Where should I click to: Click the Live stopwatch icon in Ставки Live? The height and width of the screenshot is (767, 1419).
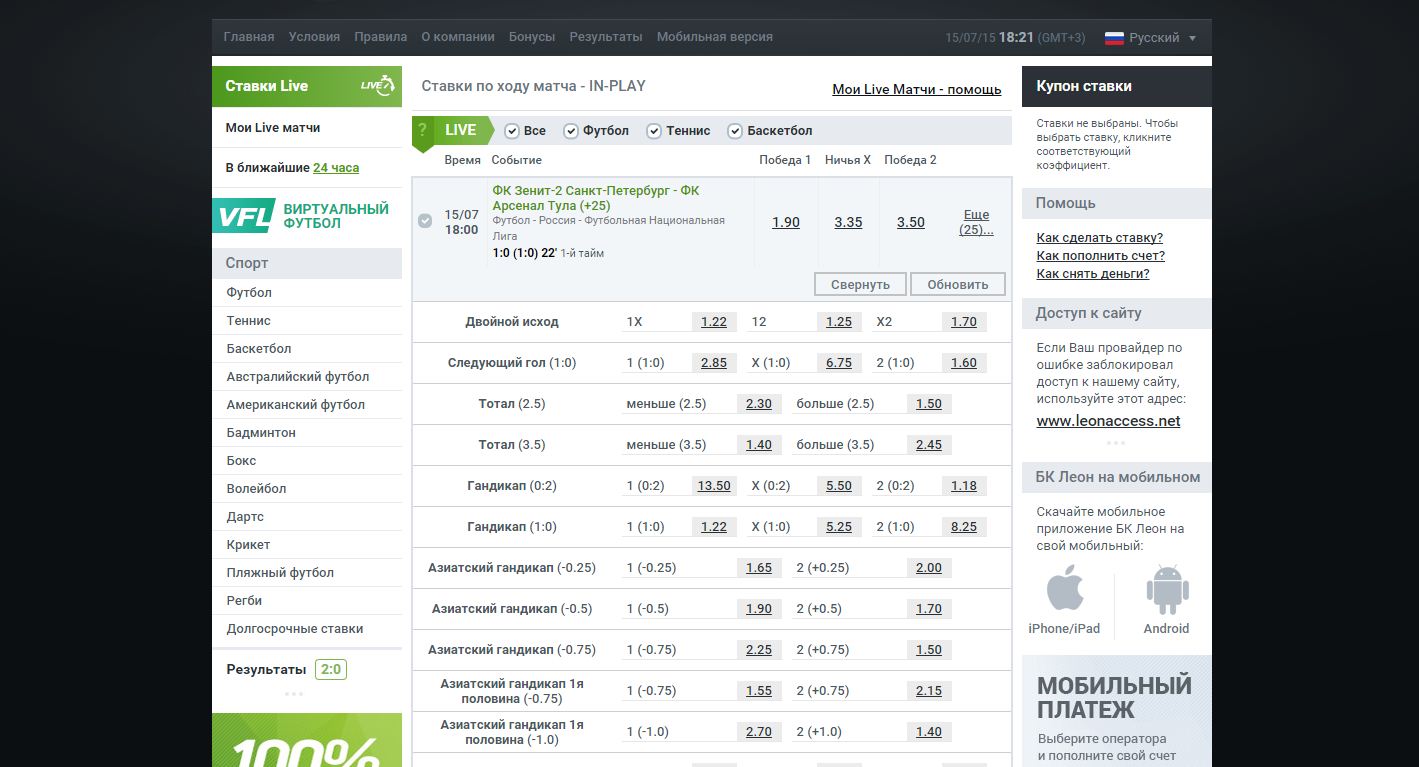pyautogui.click(x=378, y=86)
